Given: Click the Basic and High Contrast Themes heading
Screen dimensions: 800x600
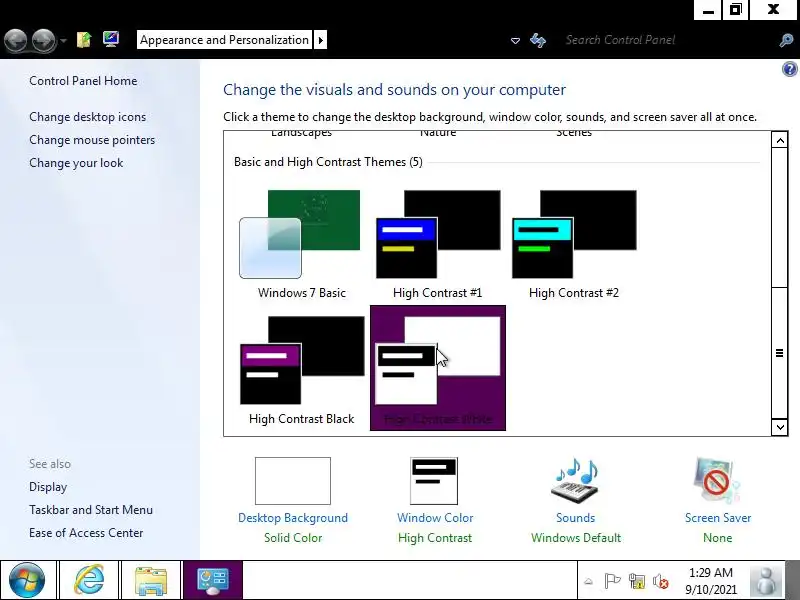Looking at the screenshot, I should click(328, 162).
